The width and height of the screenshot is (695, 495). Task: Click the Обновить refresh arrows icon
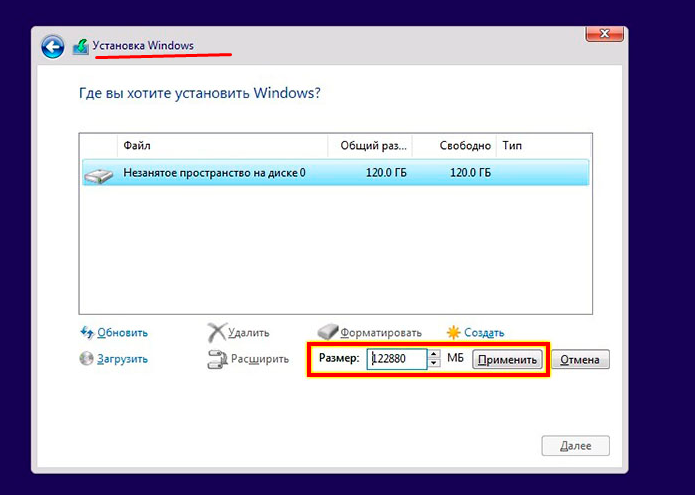pos(86,332)
